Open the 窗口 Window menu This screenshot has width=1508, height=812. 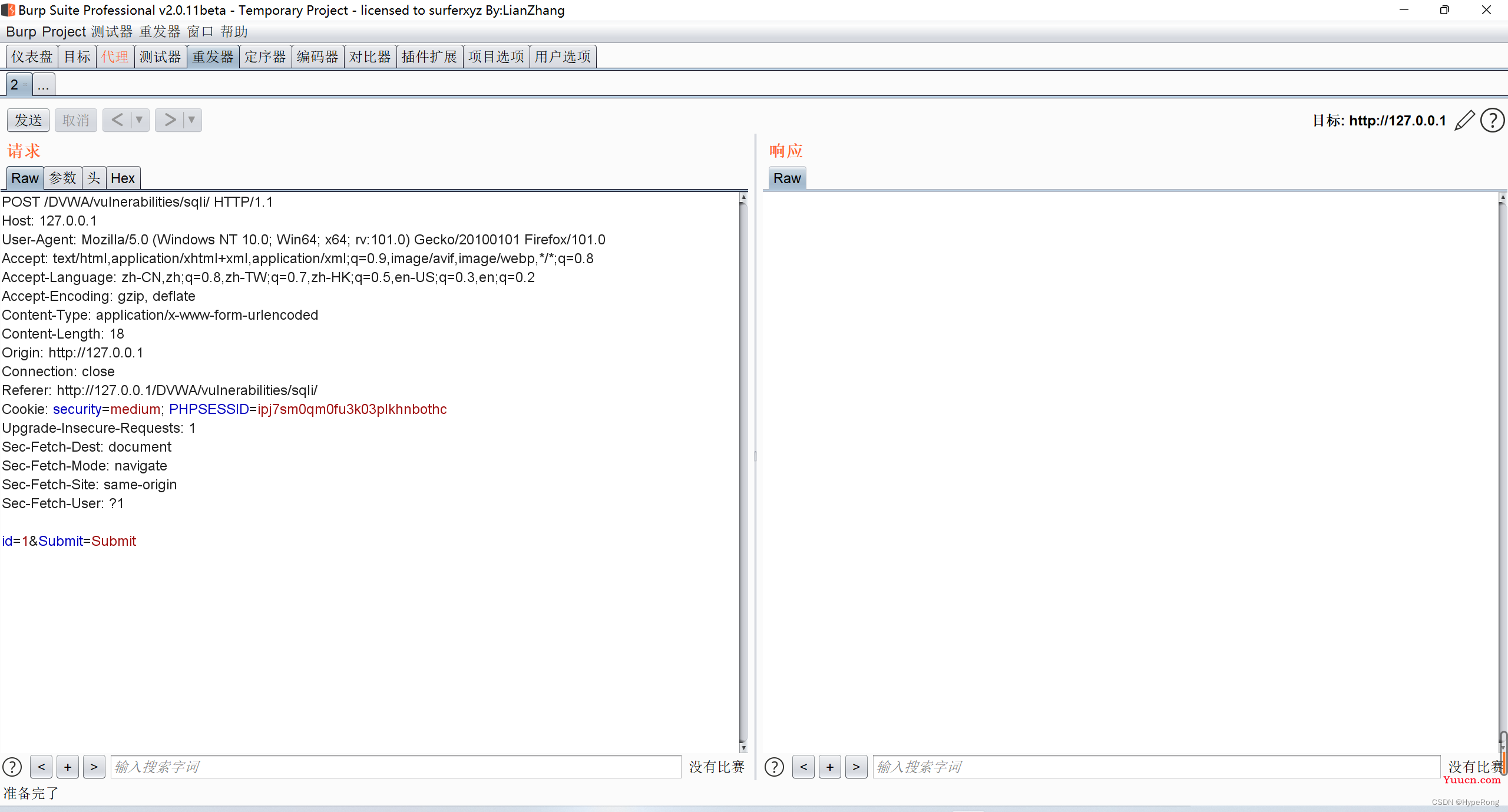tap(200, 32)
